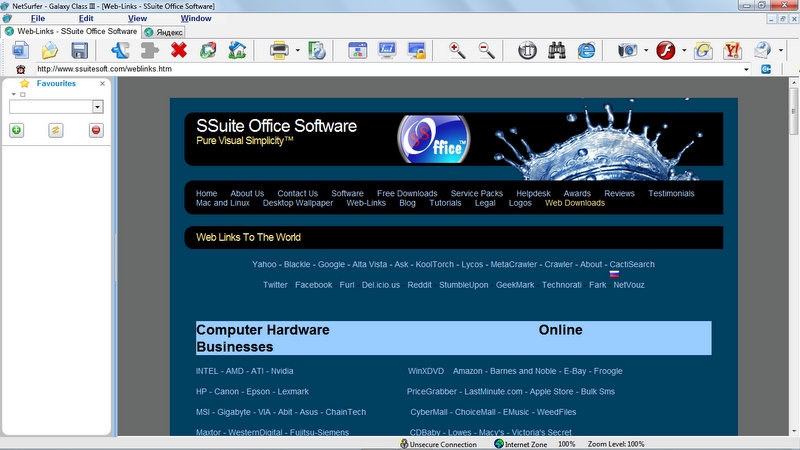
Task: Open the Yahoo mail icon
Action: click(x=733, y=51)
